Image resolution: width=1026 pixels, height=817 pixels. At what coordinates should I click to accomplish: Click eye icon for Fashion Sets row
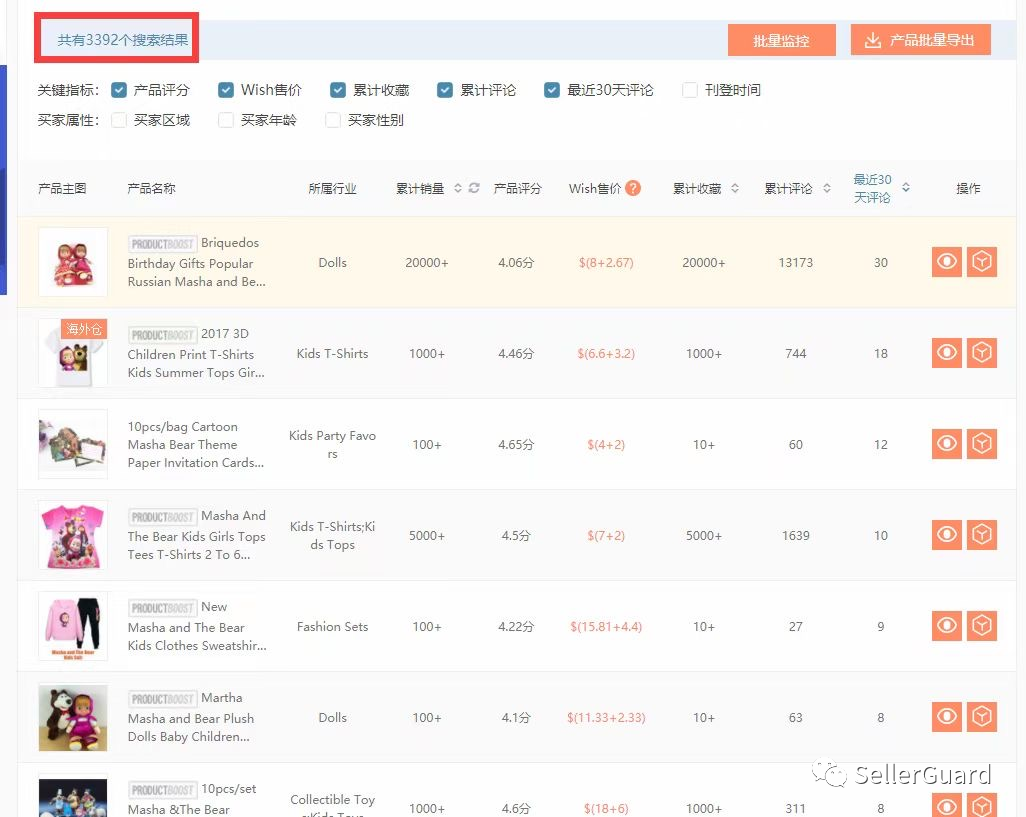[x=946, y=626]
